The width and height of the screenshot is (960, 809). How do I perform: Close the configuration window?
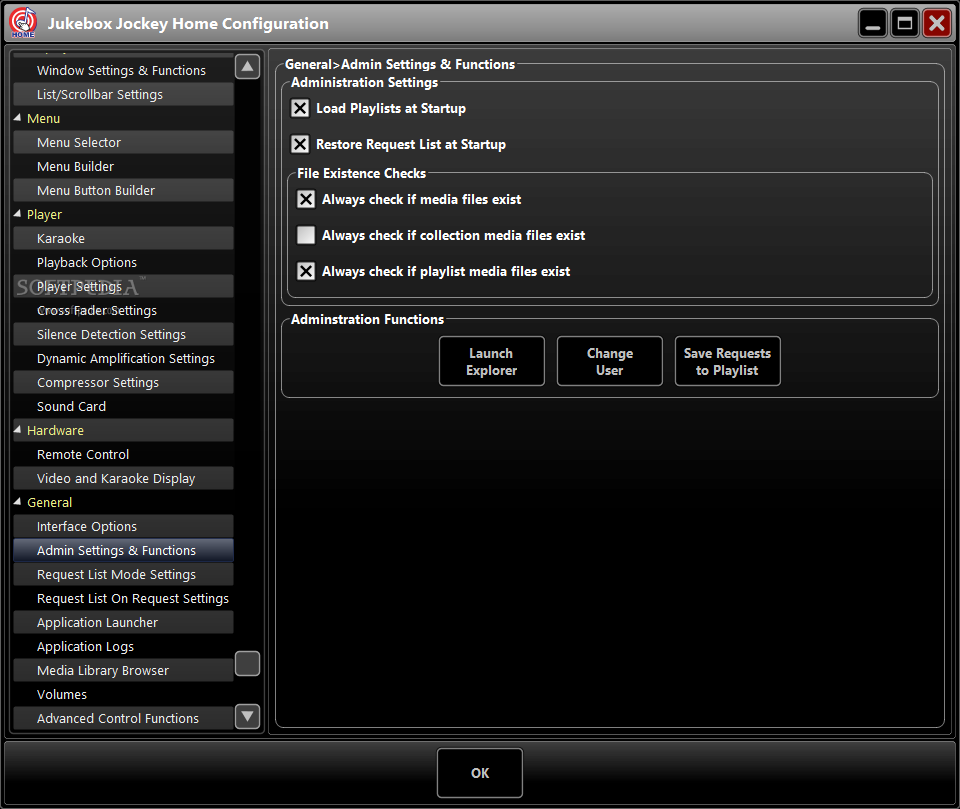coord(936,23)
